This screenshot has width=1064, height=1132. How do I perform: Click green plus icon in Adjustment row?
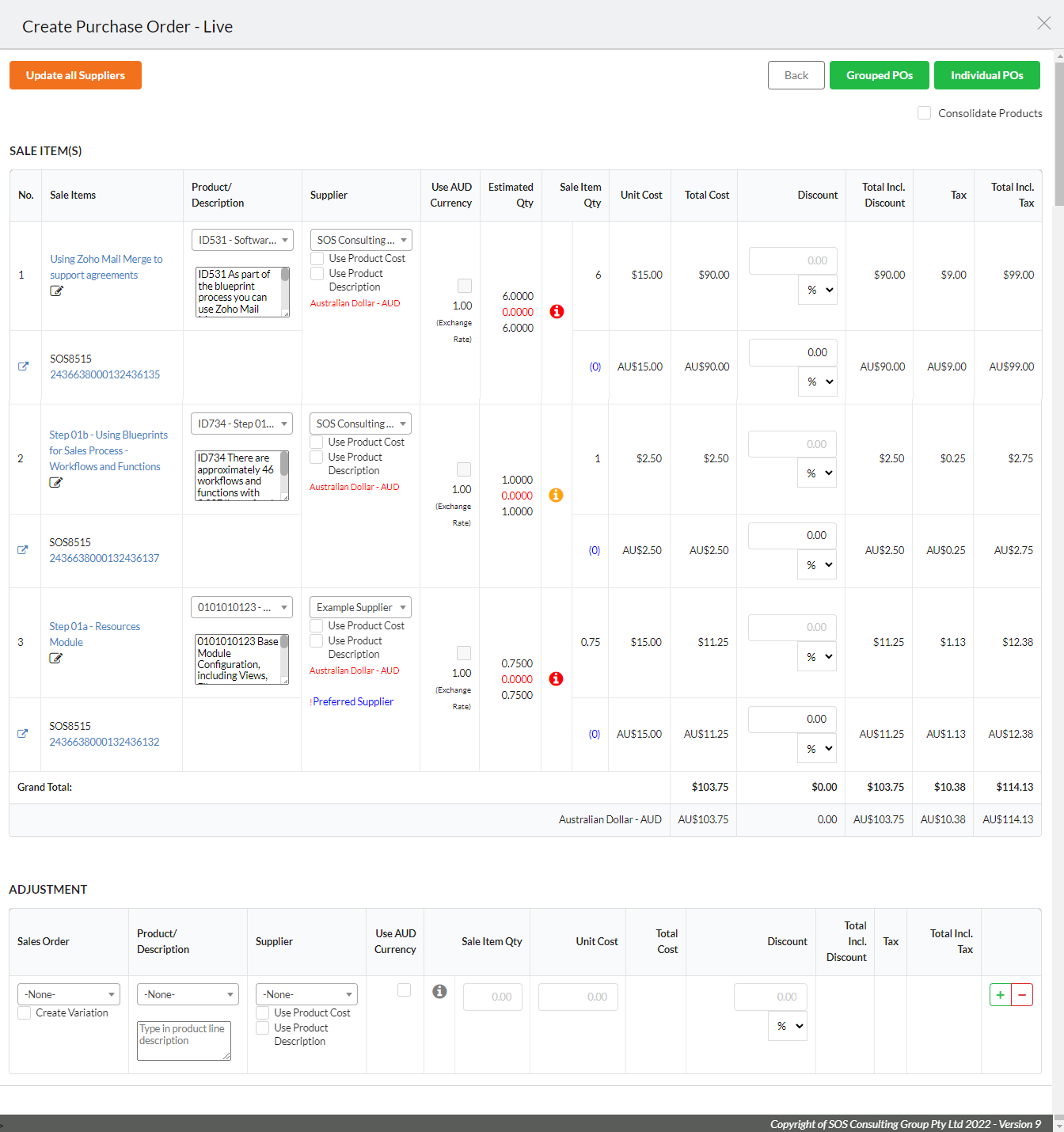click(1001, 995)
